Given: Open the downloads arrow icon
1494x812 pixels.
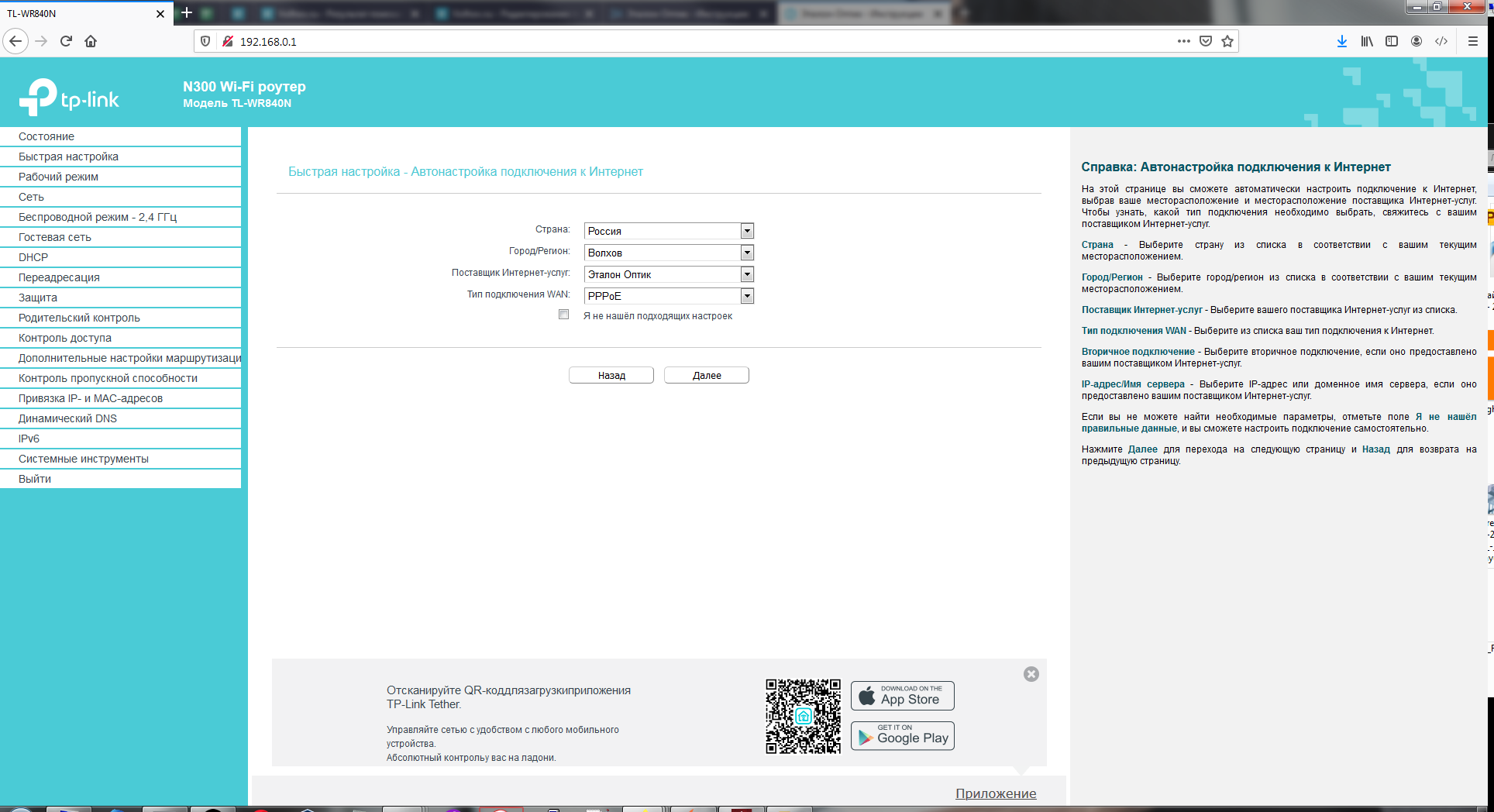Looking at the screenshot, I should (x=1342, y=41).
